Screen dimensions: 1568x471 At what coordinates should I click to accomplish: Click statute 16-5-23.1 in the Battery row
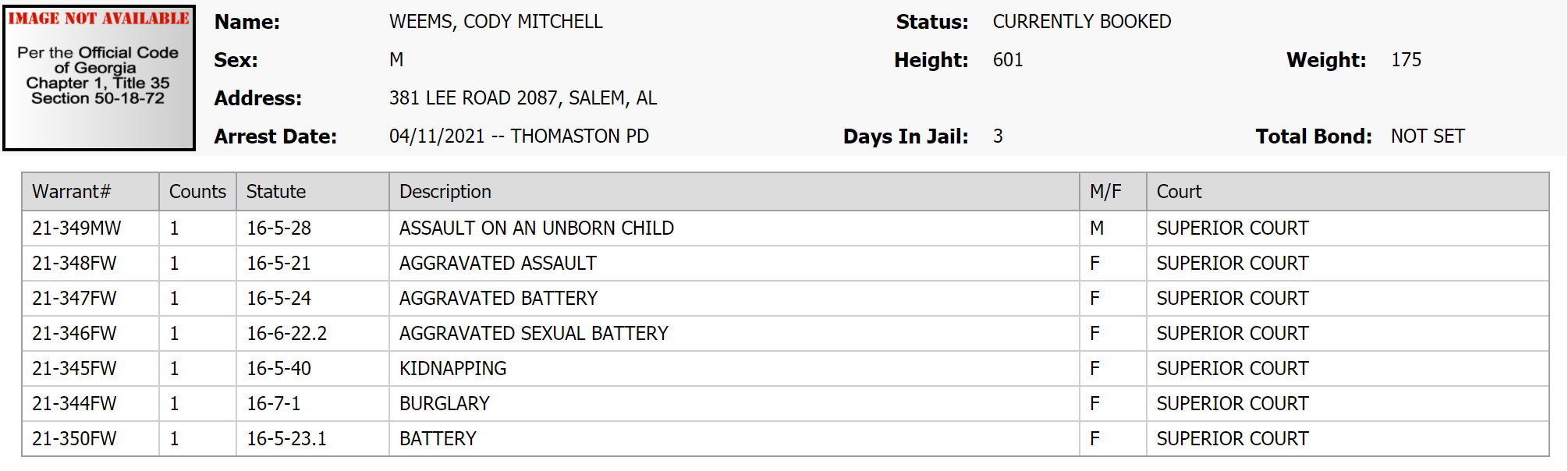coord(286,439)
